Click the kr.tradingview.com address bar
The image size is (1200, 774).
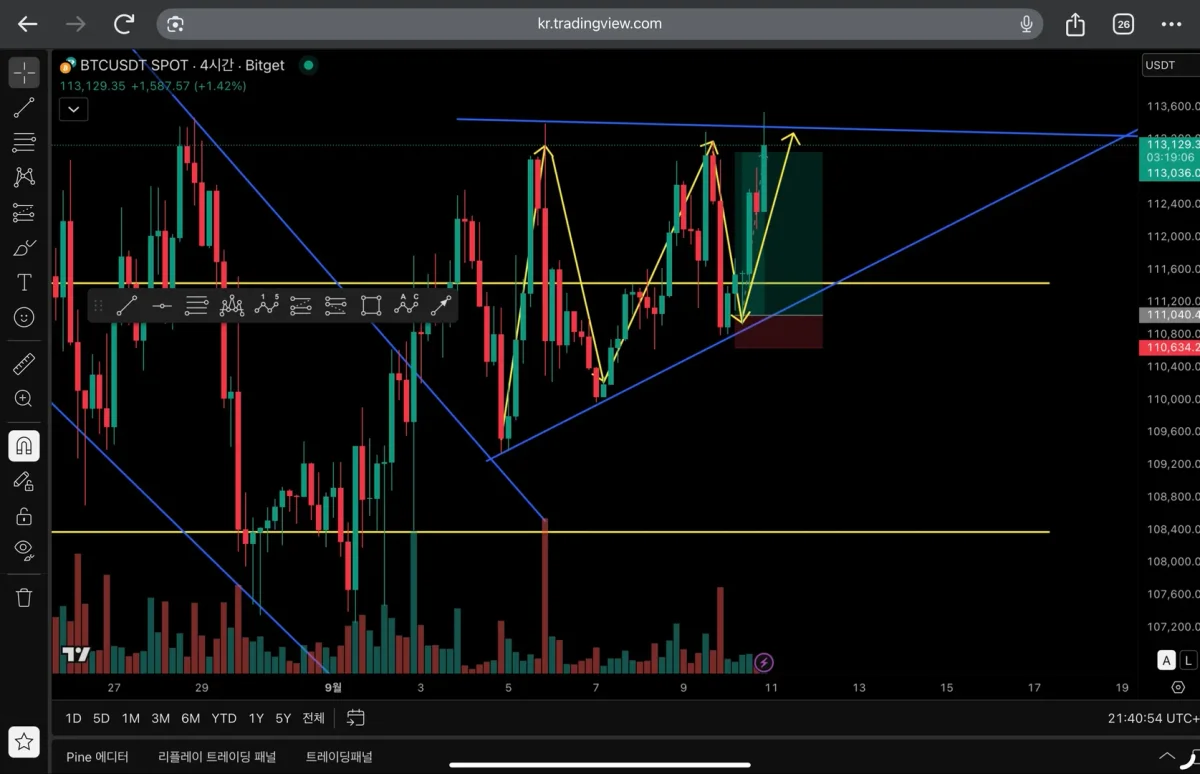point(600,24)
